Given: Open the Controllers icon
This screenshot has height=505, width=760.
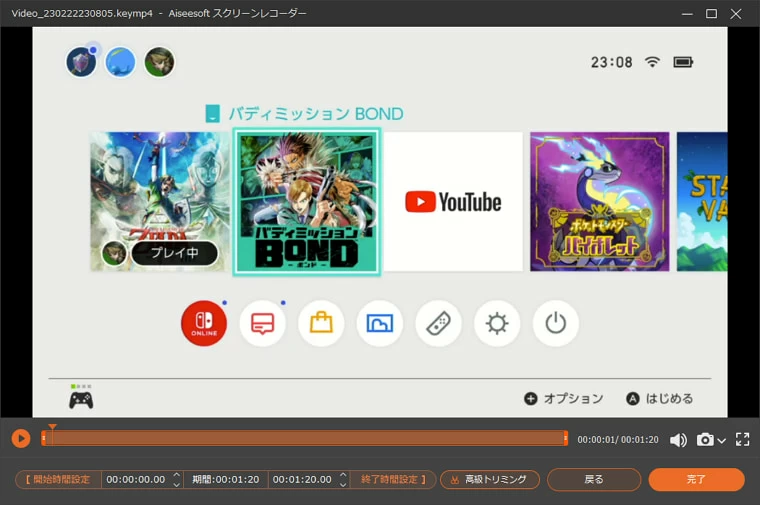Looking at the screenshot, I should 438,323.
